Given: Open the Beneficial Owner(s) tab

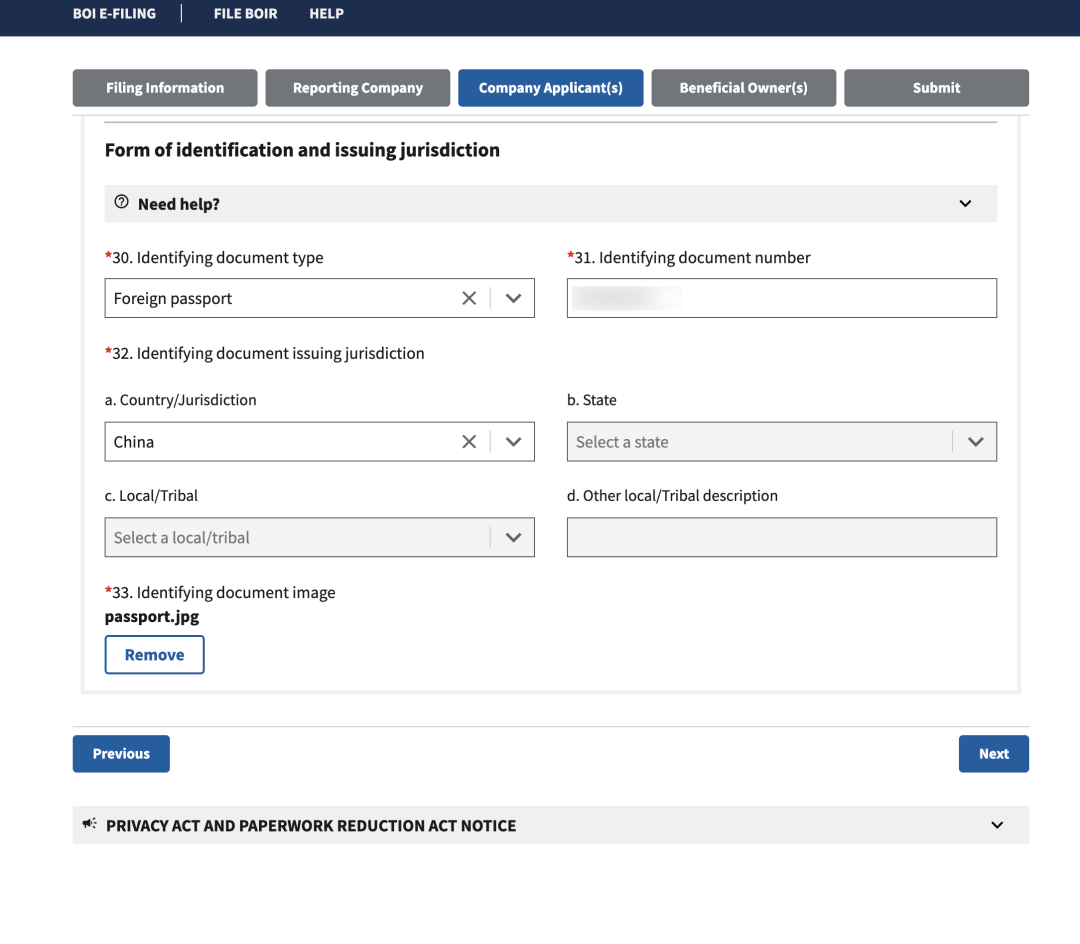Looking at the screenshot, I should (743, 88).
